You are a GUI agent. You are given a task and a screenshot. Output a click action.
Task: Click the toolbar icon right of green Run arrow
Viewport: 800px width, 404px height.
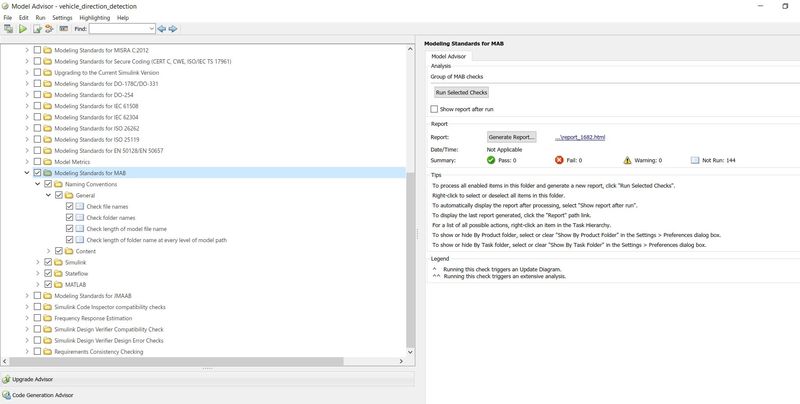[37, 29]
